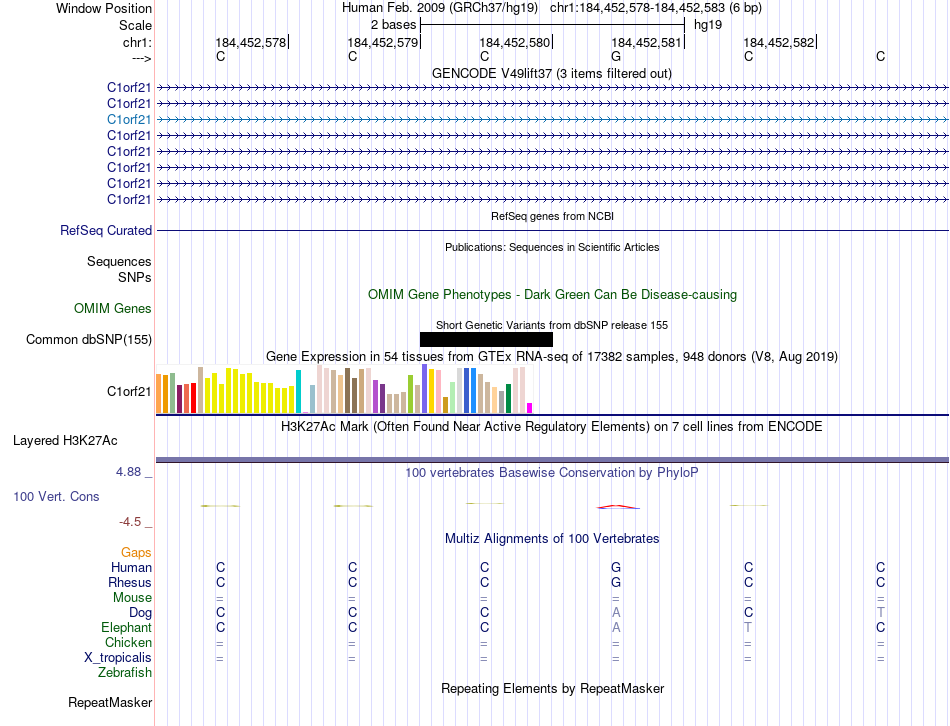This screenshot has height=726, width=950.
Task: Reverse strand using the ---> arrow label
Action: point(142,58)
